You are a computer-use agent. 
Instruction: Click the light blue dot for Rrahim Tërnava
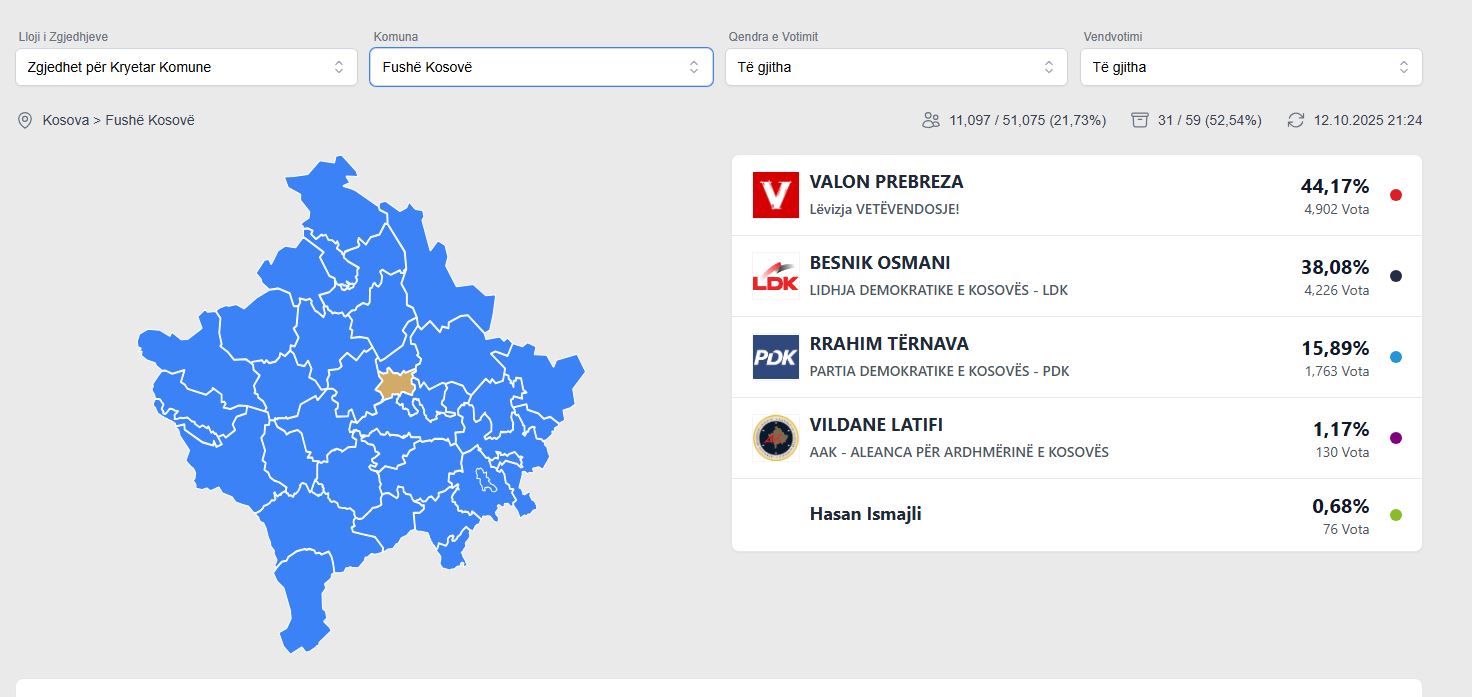pos(1396,357)
